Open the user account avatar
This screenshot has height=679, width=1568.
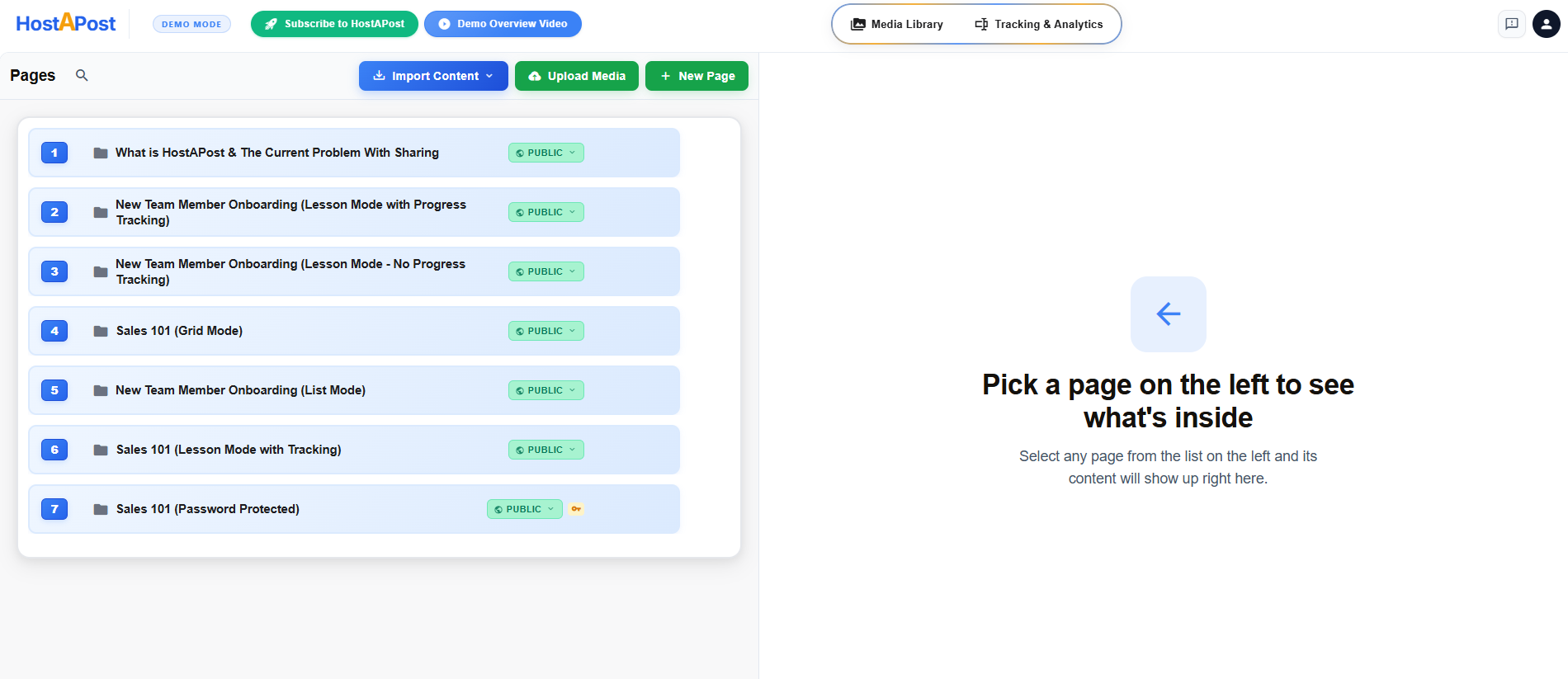1546,24
